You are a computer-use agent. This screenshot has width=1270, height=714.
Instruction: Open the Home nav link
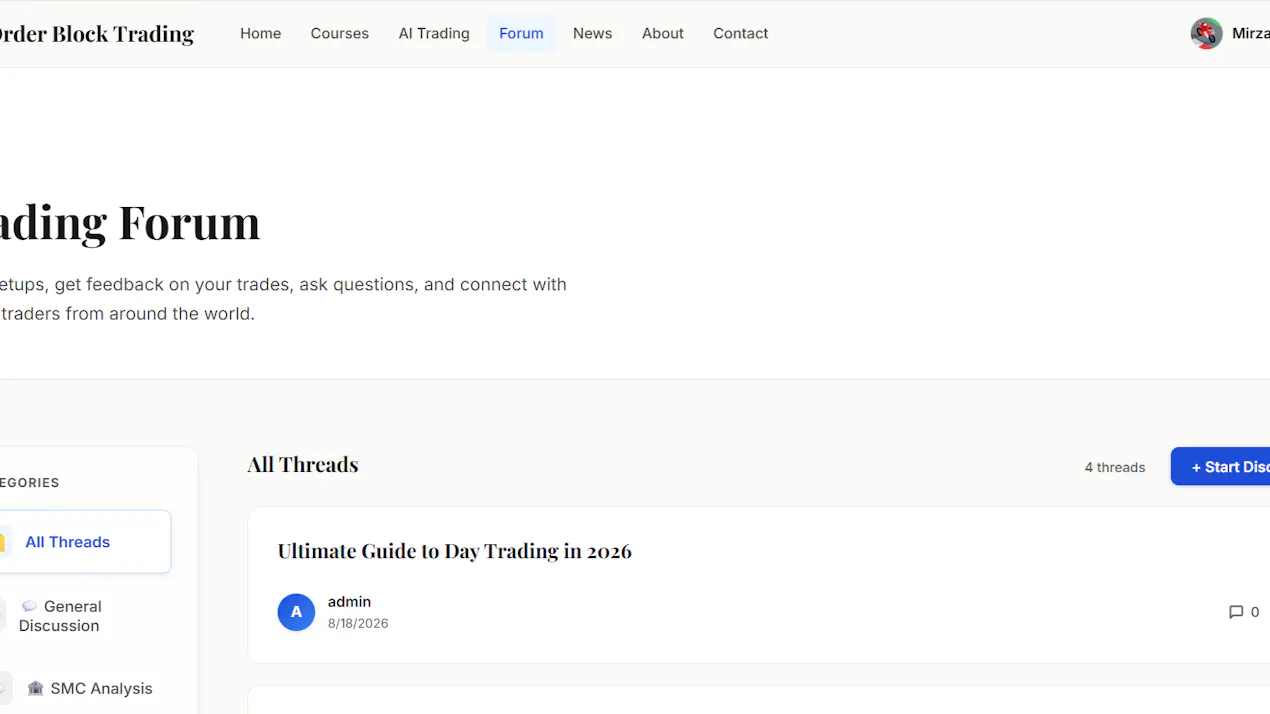coord(260,33)
